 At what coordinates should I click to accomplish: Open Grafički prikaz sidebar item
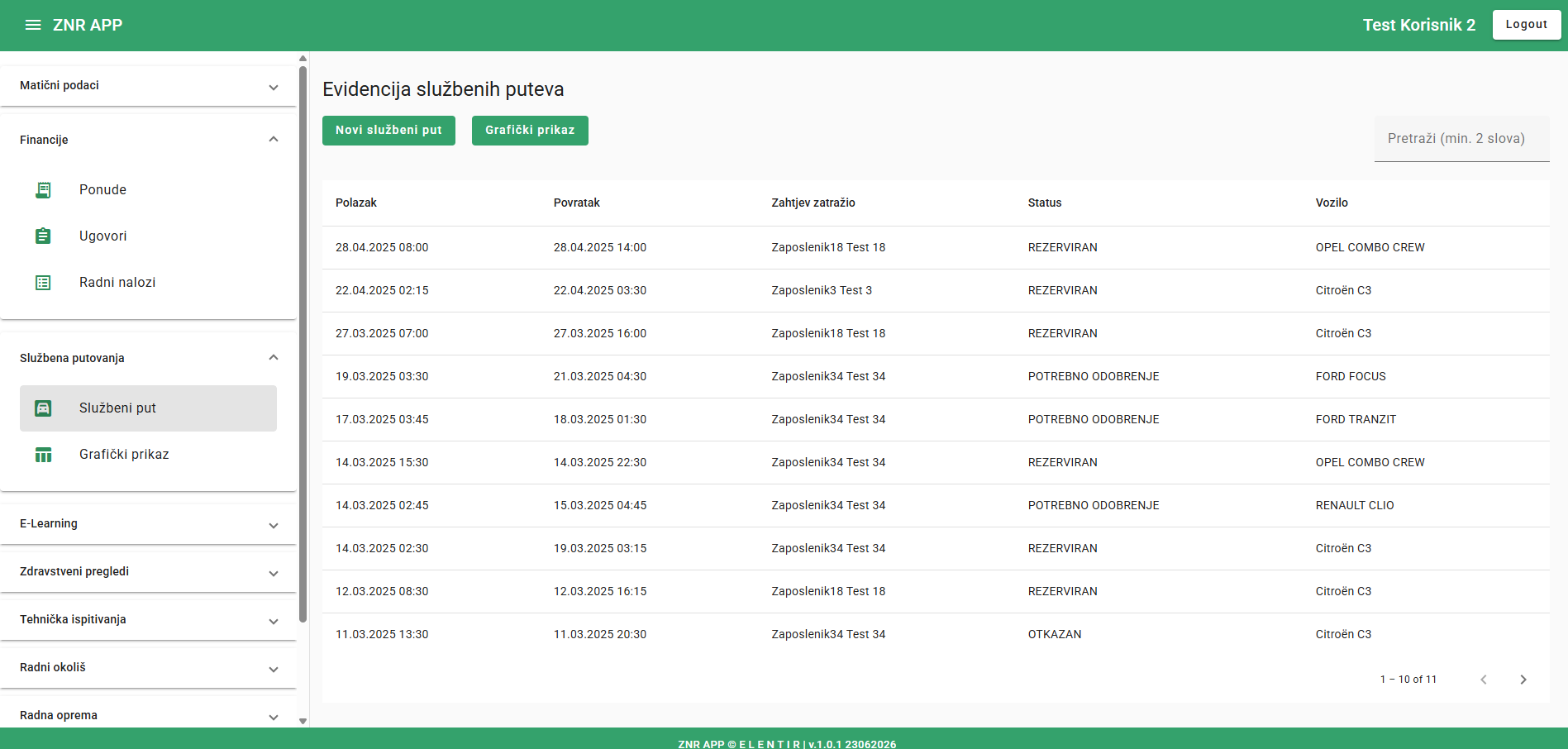[x=148, y=455]
